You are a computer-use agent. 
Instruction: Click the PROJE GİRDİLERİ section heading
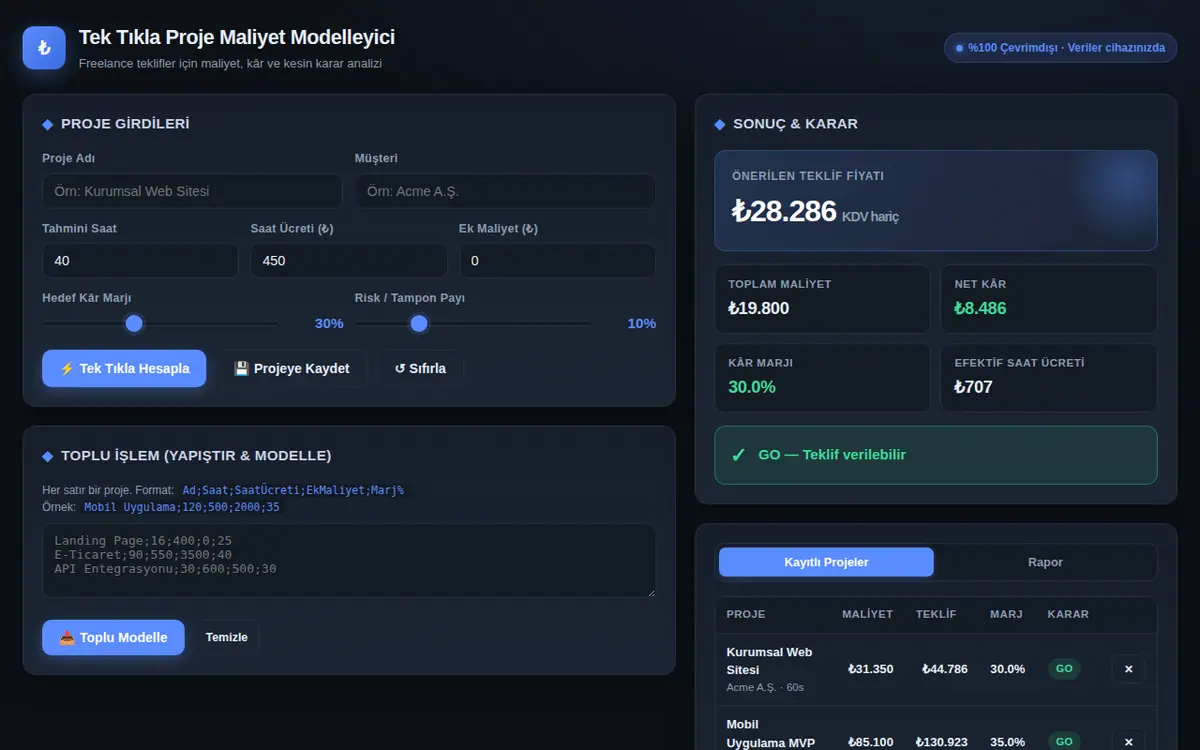125,124
